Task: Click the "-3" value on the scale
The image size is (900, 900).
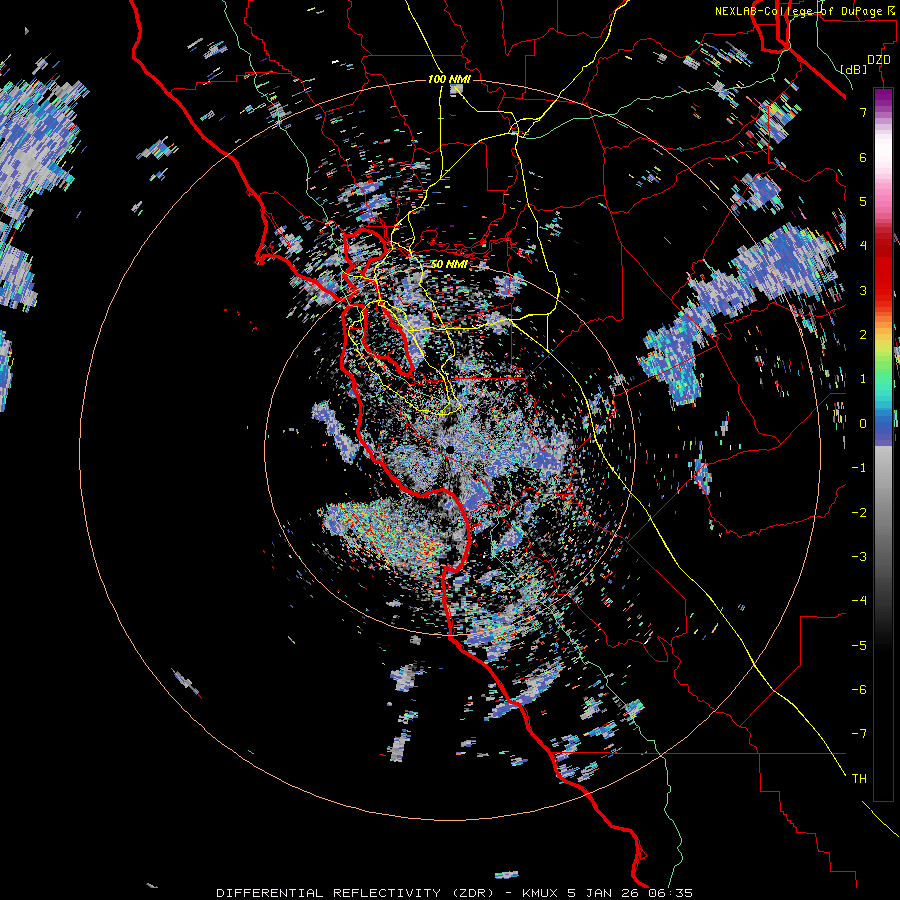Action: [x=859, y=556]
